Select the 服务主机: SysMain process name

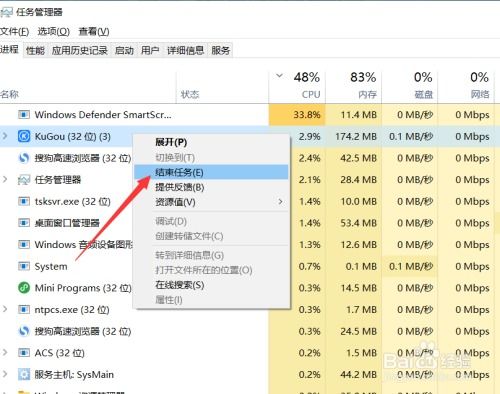(74, 375)
